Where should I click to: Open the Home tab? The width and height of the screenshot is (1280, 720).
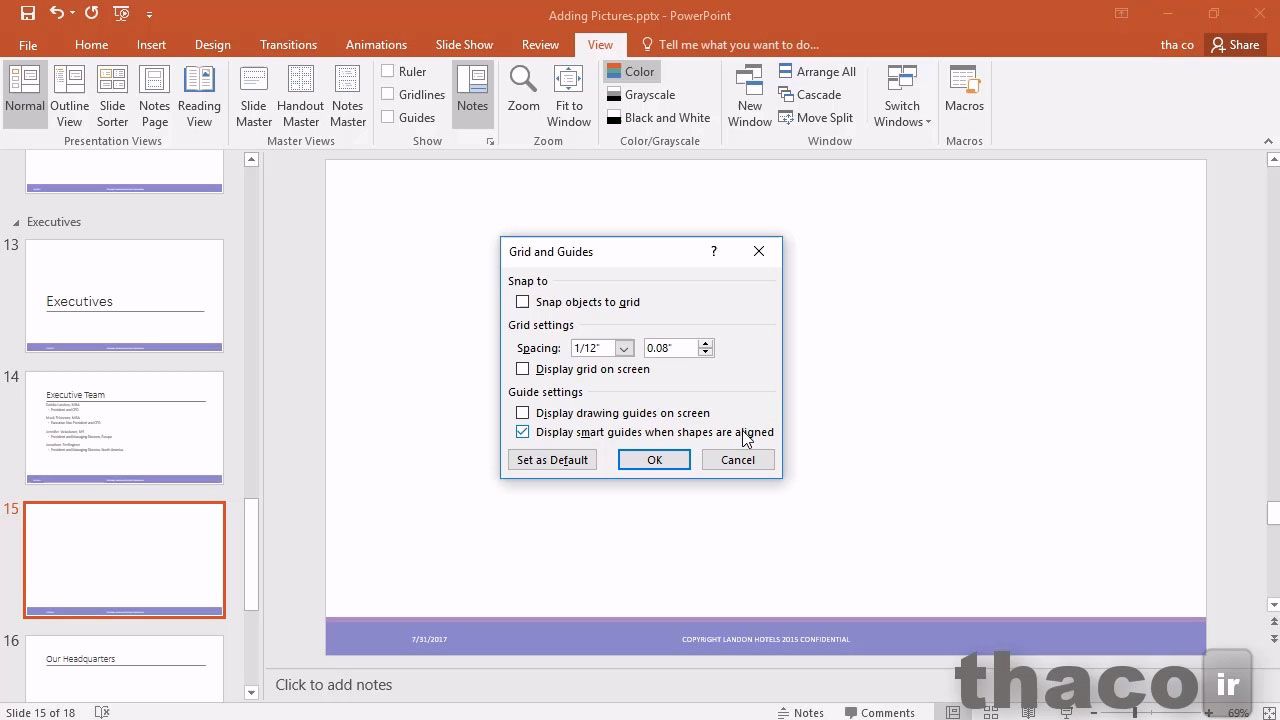coord(91,45)
